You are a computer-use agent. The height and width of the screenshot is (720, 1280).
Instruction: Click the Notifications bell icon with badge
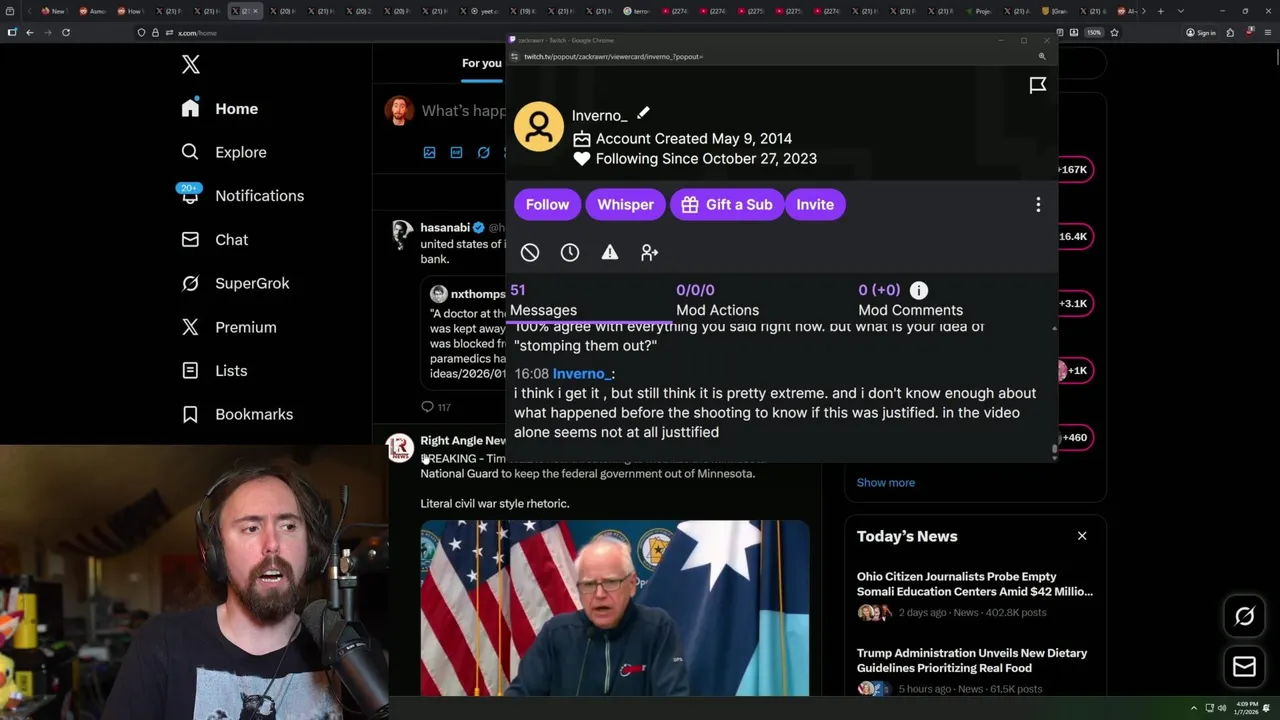pyautogui.click(x=190, y=195)
